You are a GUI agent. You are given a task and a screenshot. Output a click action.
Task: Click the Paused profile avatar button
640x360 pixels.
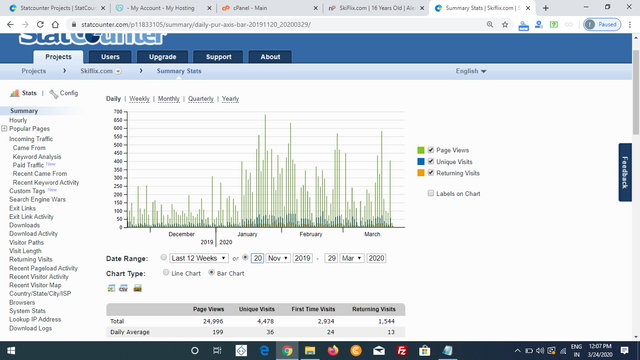(x=602, y=24)
